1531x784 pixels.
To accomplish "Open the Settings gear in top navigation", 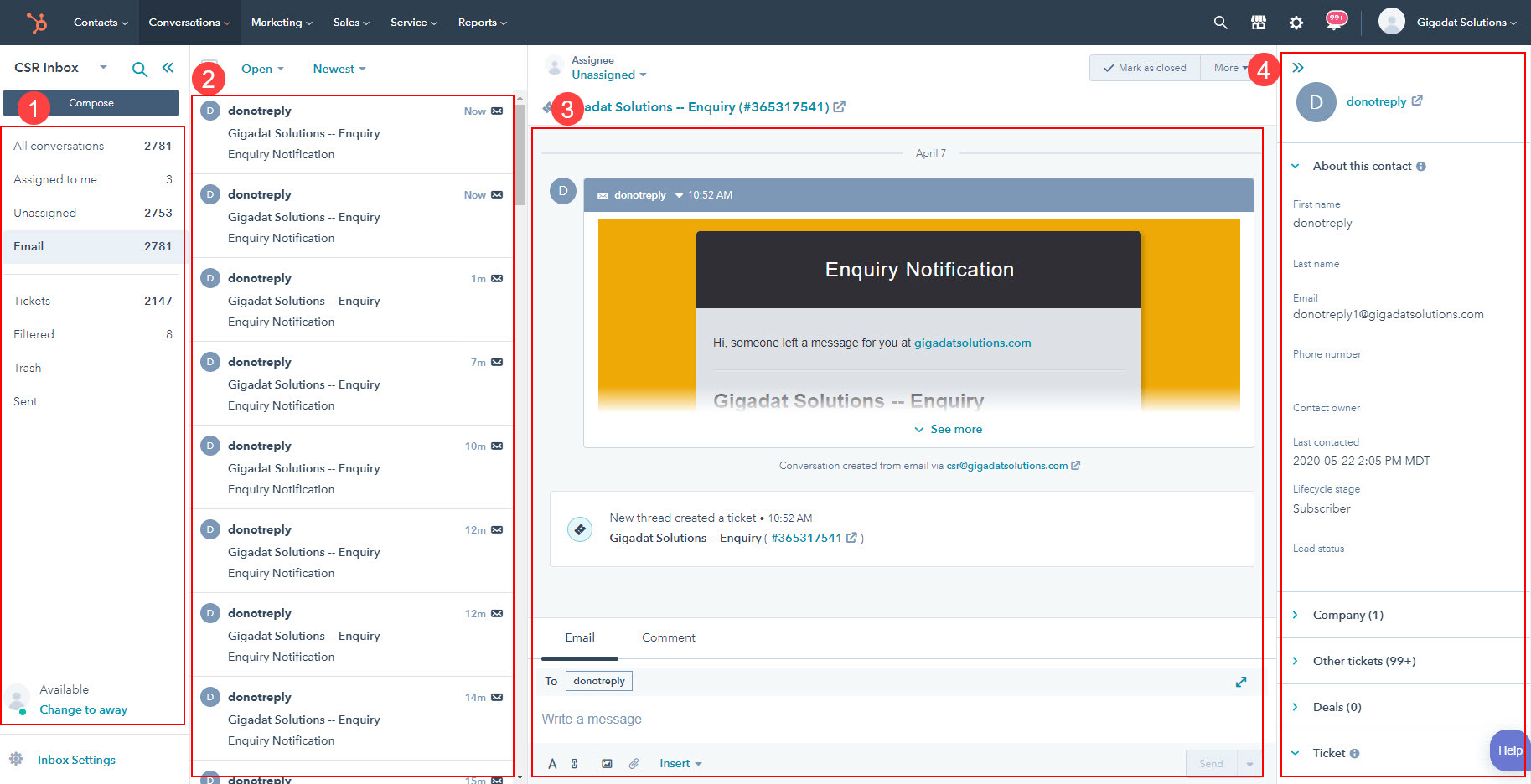I will click(x=1296, y=23).
